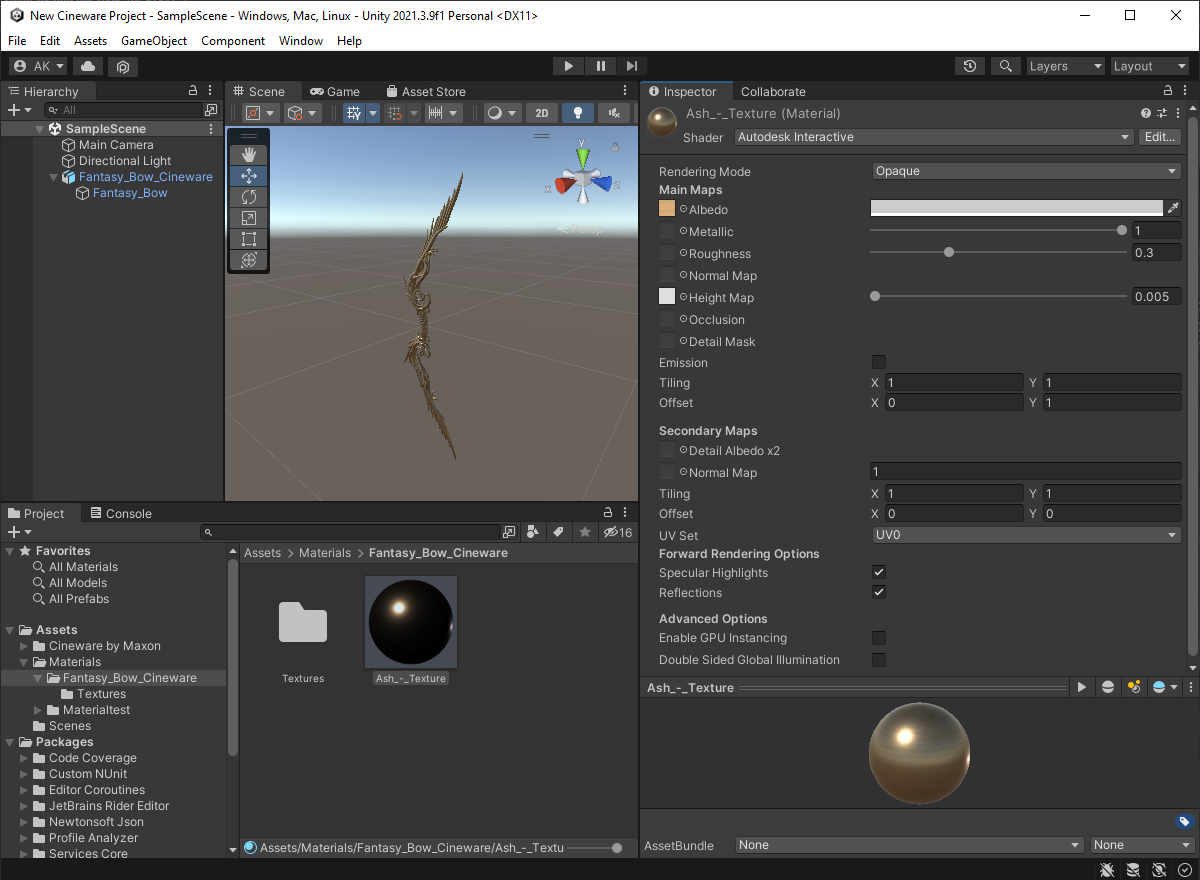Open the AK account dropdown

click(x=38, y=66)
